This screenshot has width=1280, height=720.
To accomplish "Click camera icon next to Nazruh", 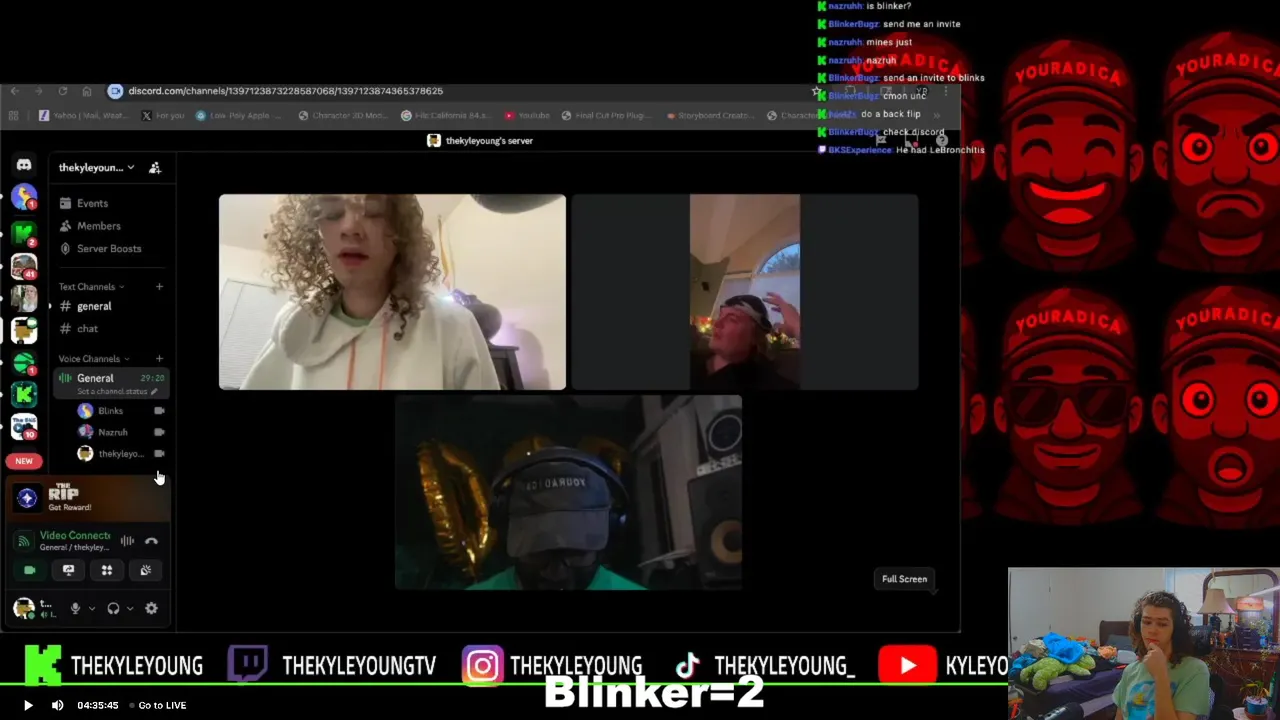I will [159, 432].
